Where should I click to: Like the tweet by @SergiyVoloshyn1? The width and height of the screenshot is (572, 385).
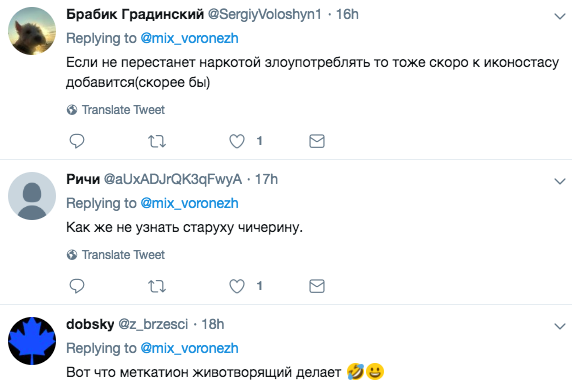pos(237,141)
